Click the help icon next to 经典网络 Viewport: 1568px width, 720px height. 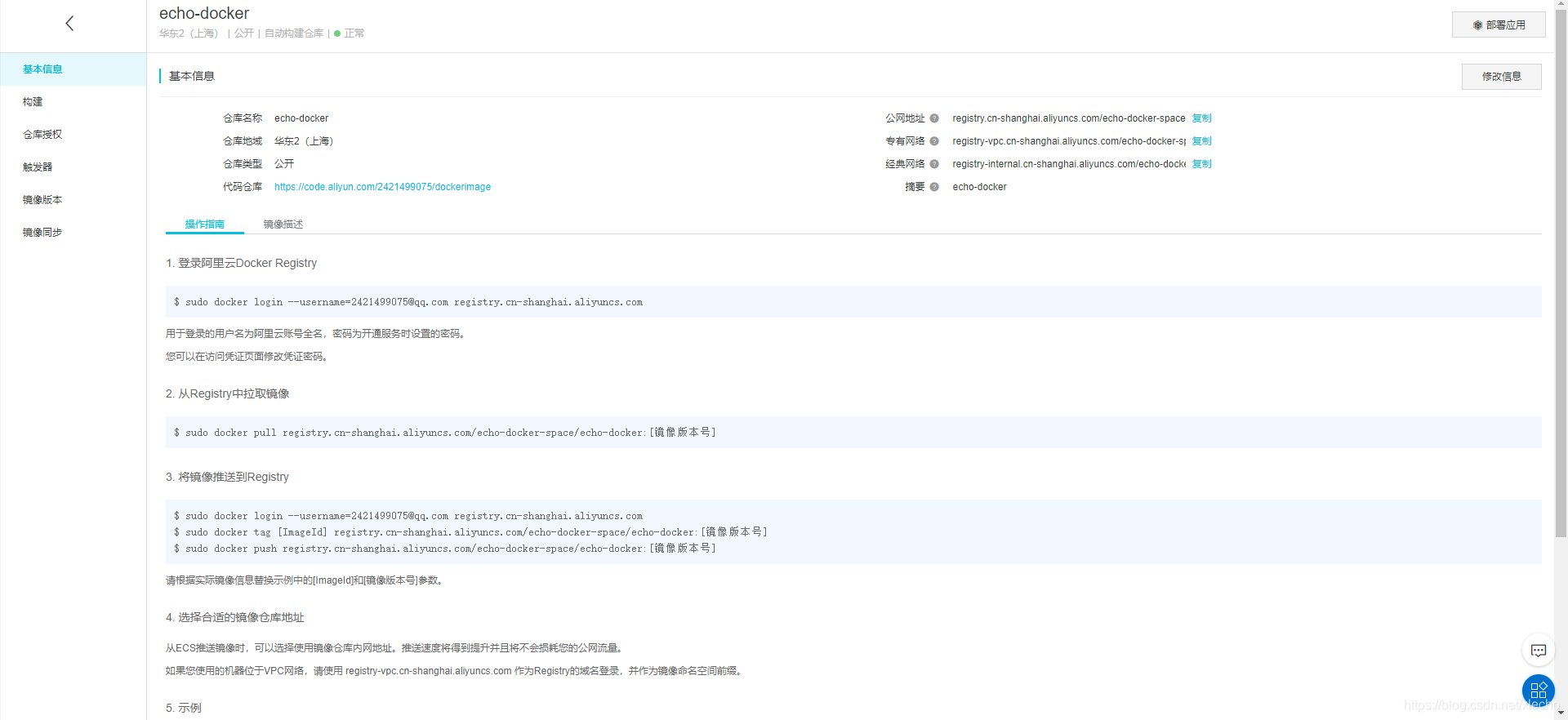934,164
